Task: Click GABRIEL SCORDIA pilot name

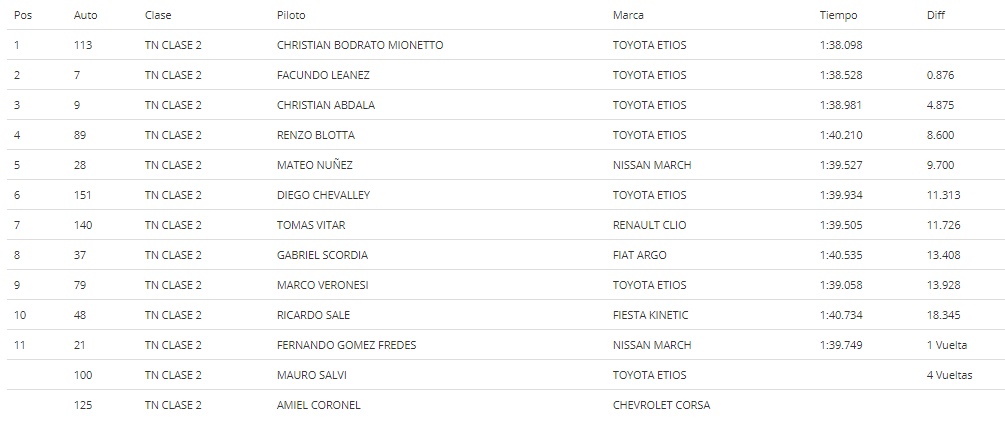Action: (x=322, y=256)
